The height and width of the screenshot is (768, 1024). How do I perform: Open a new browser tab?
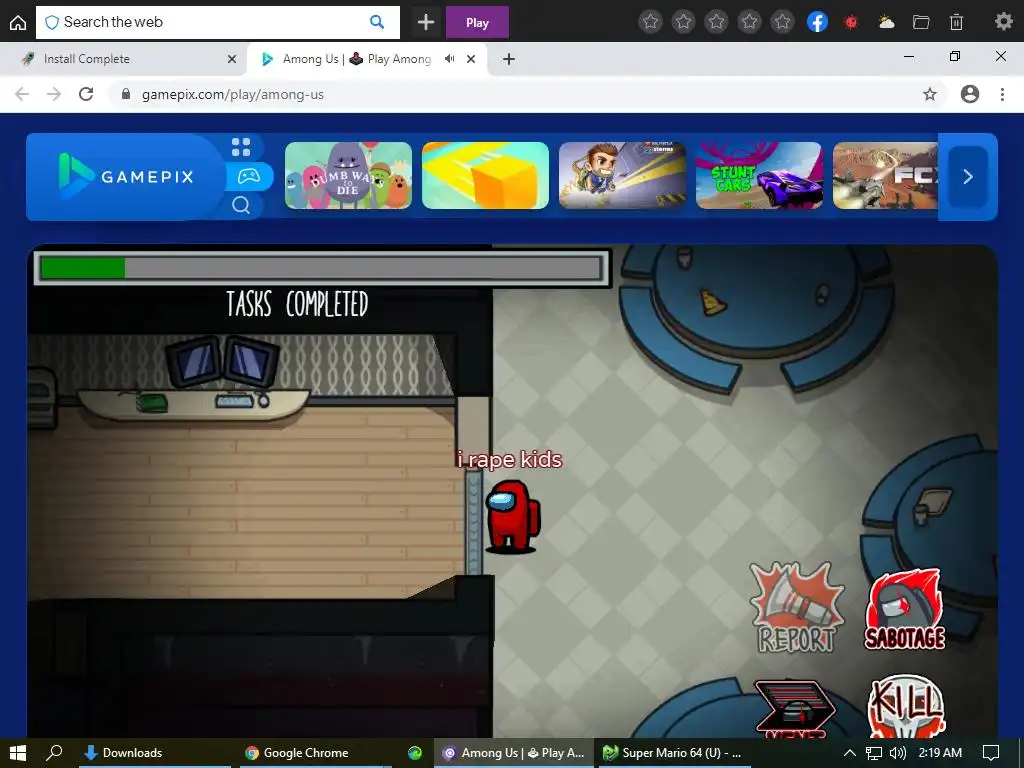click(509, 59)
